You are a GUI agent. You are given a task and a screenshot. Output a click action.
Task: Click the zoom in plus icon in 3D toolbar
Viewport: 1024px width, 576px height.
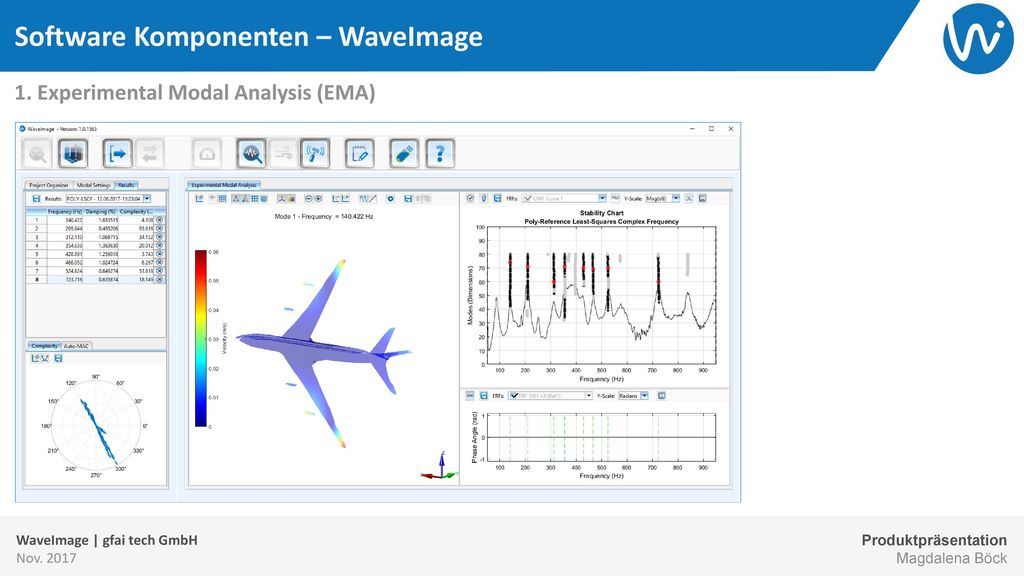pyautogui.click(x=318, y=199)
